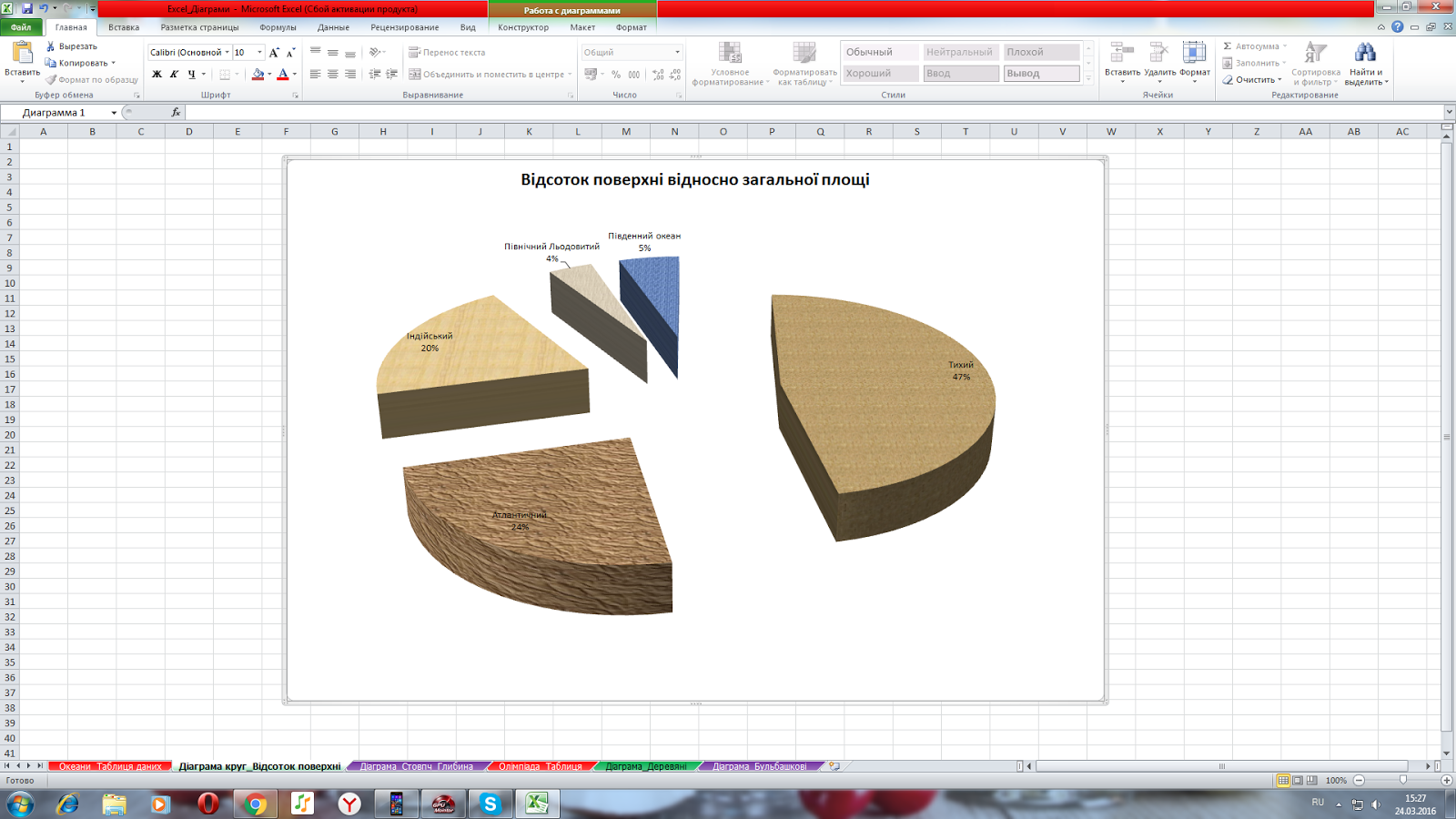Image resolution: width=1456 pixels, height=819 pixels.
Task: Click the fill color paint bucket icon
Action: [258, 75]
